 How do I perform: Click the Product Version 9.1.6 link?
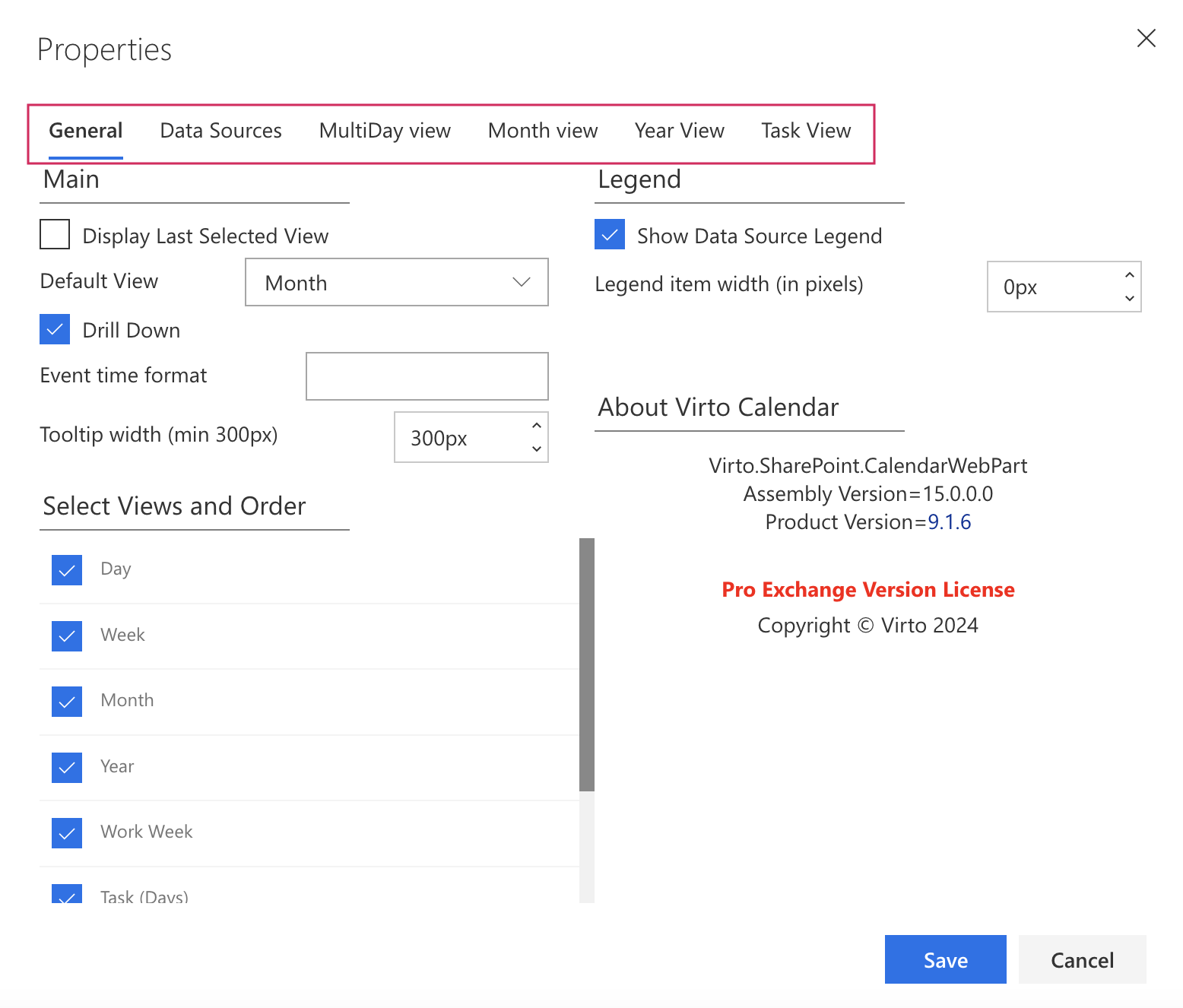coord(950,521)
